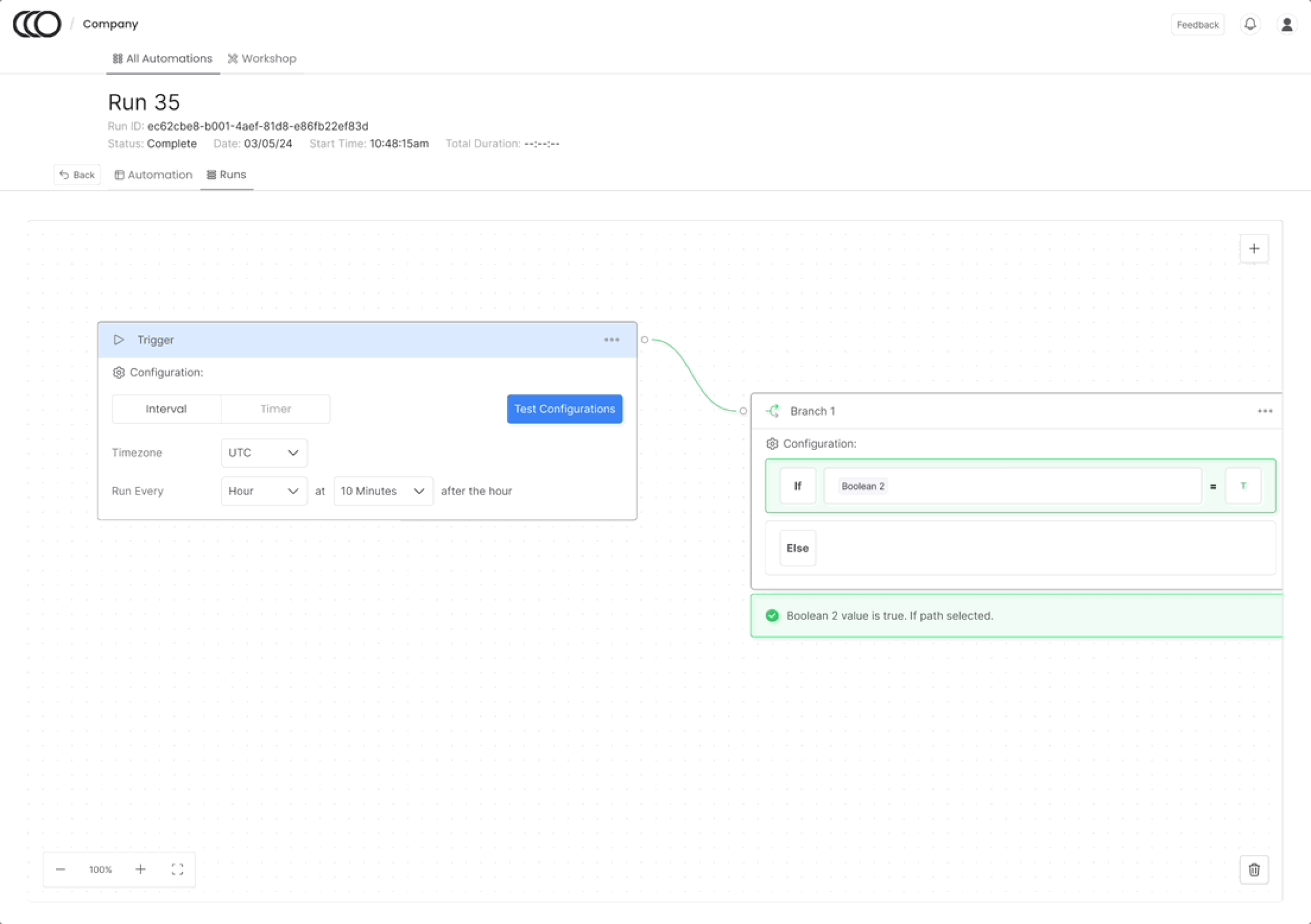Open the notifications bell icon
Viewport: 1311px width, 924px height.
[x=1251, y=25]
